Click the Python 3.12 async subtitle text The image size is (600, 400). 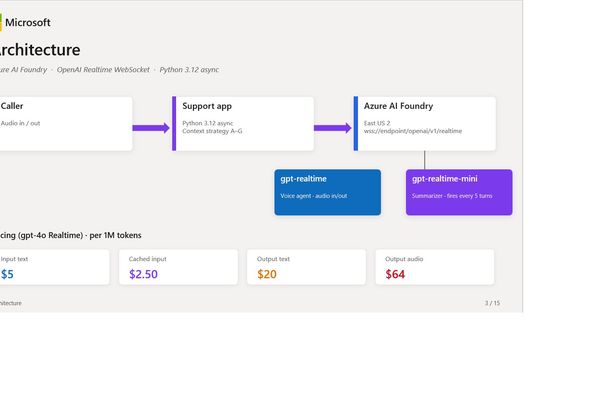(x=189, y=70)
